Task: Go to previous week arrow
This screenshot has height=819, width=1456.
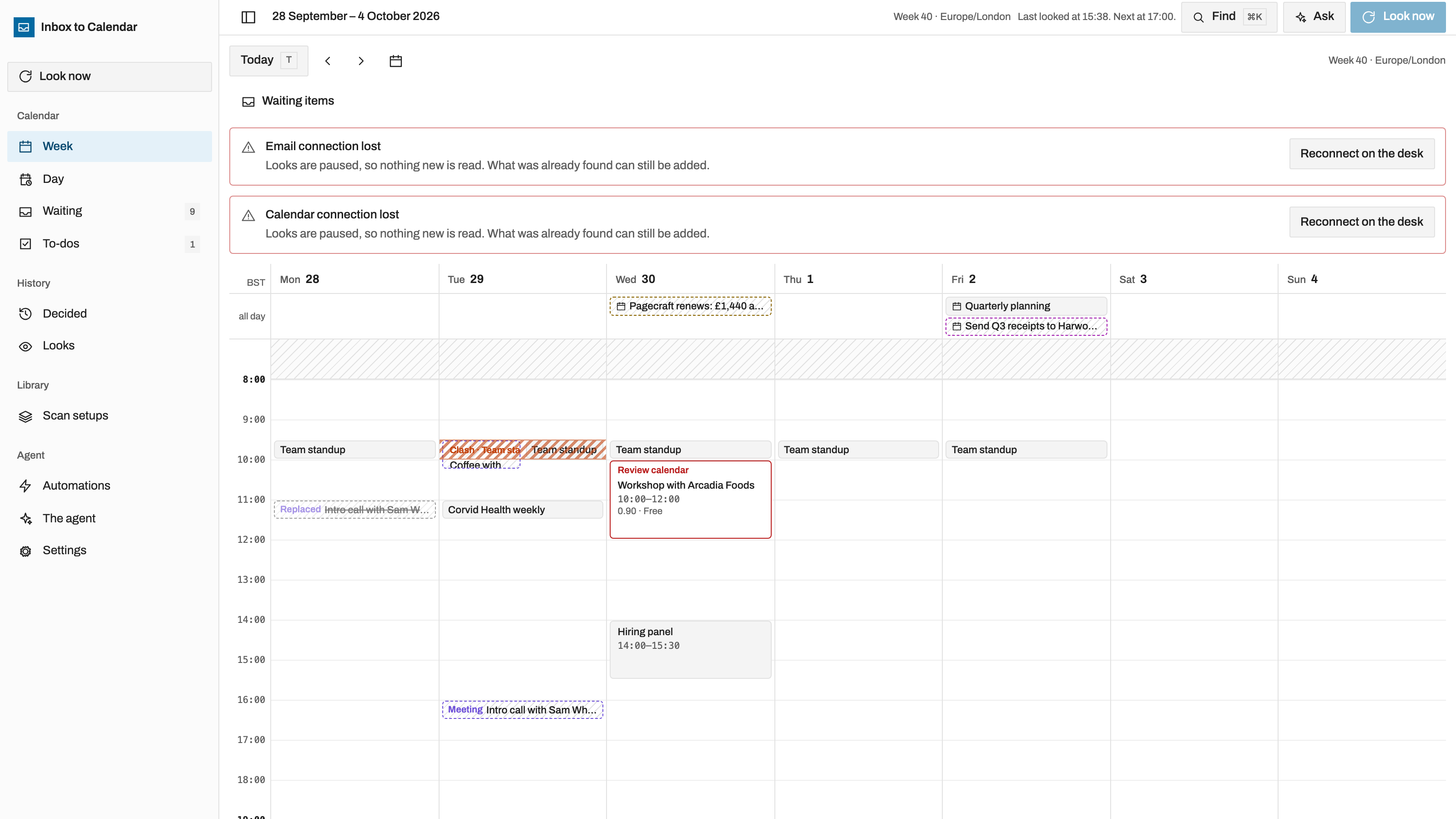Action: 328,61
